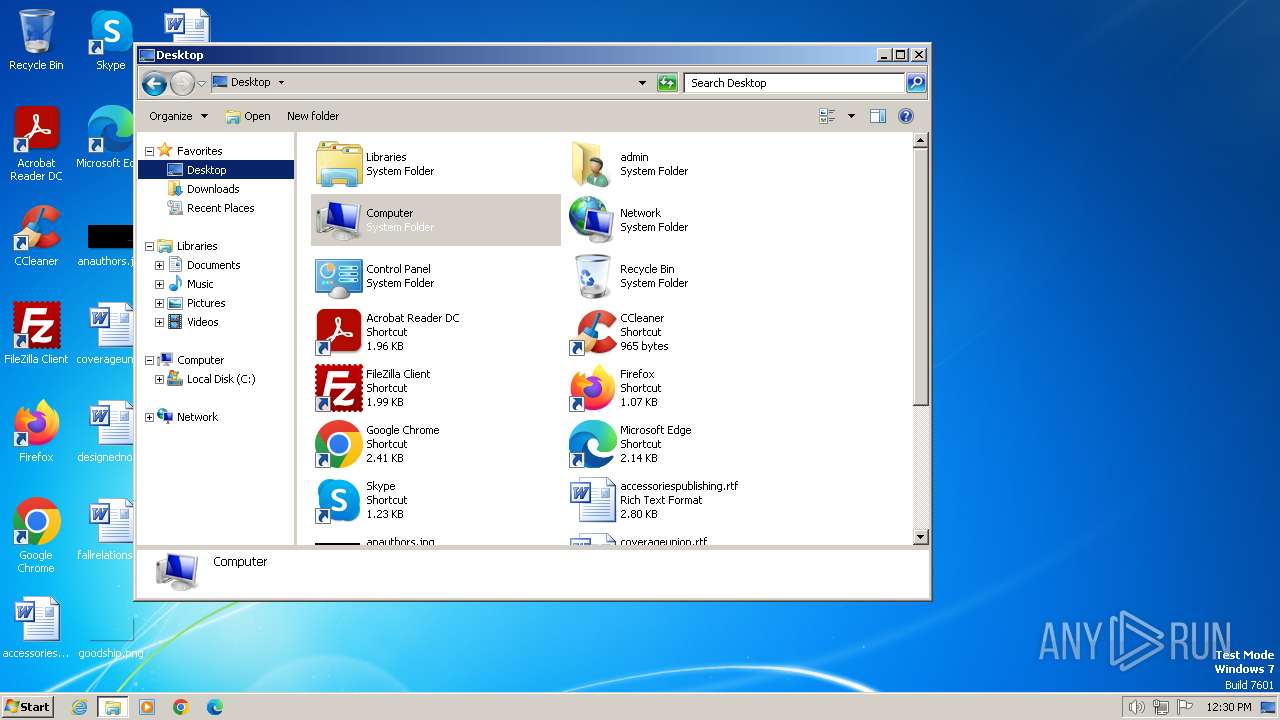Click Action Center flag tray icon

click(1183, 707)
